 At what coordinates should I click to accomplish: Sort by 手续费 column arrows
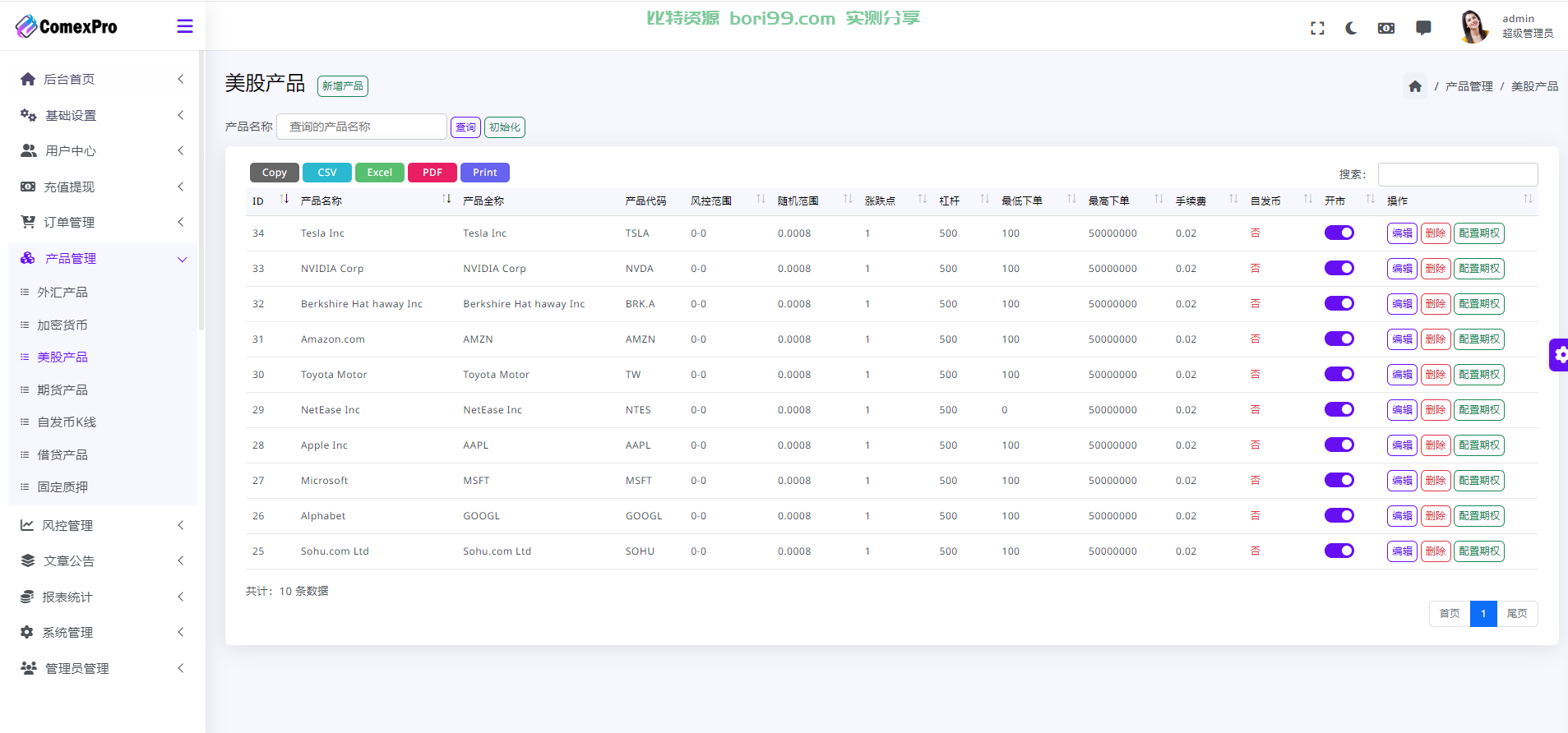[1233, 199]
